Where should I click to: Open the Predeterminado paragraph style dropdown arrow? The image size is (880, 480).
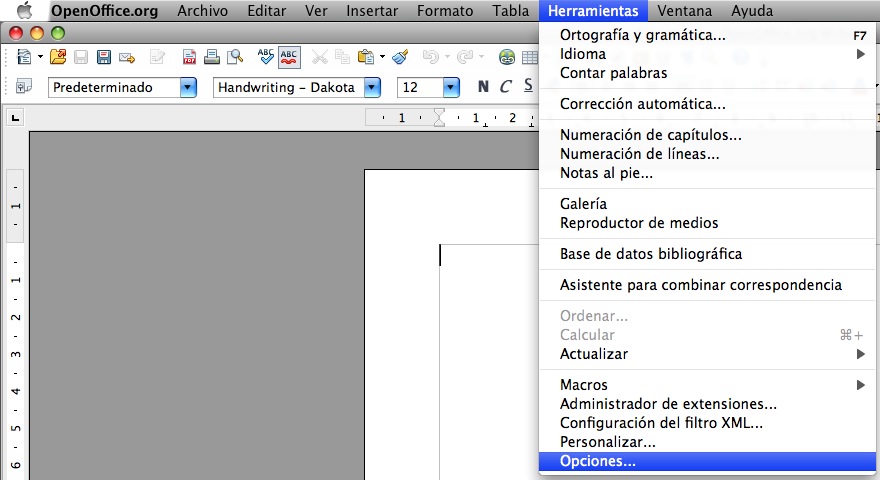tap(188, 88)
